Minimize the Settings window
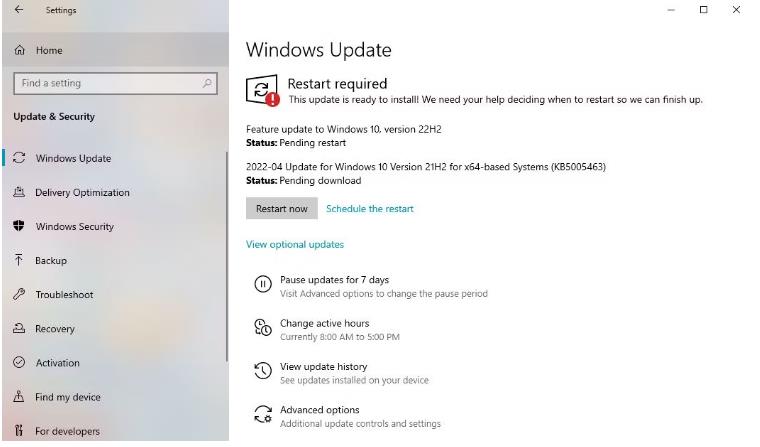 click(671, 10)
